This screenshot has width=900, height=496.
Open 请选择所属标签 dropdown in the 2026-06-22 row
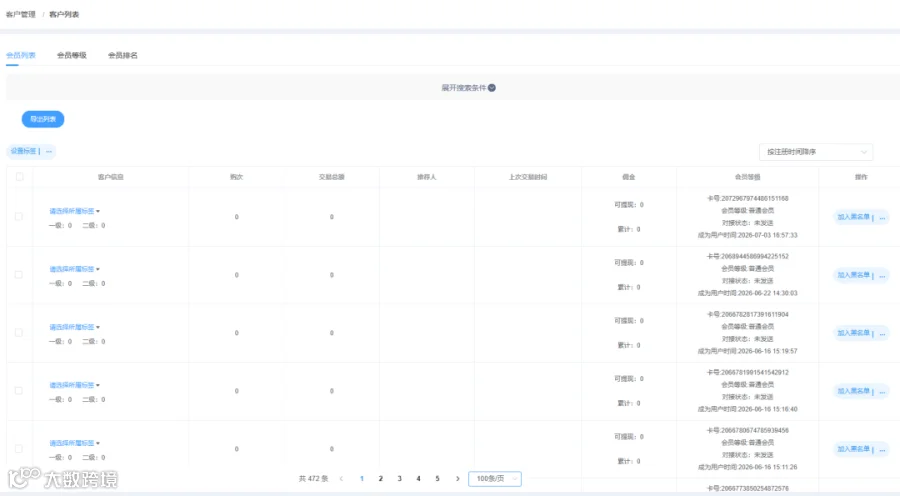pyautogui.click(x=75, y=269)
